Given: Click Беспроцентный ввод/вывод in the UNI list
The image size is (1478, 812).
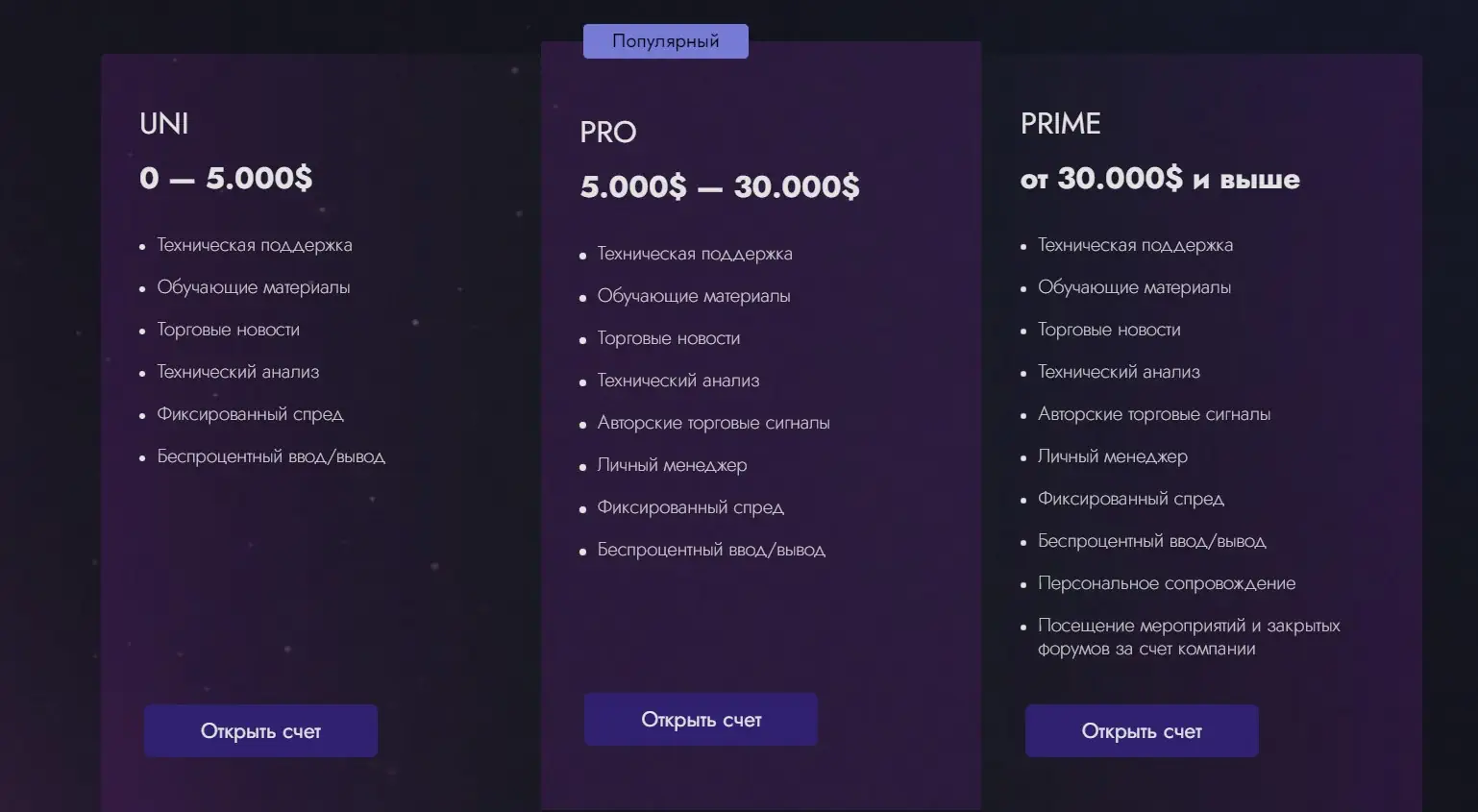Looking at the screenshot, I should [271, 456].
